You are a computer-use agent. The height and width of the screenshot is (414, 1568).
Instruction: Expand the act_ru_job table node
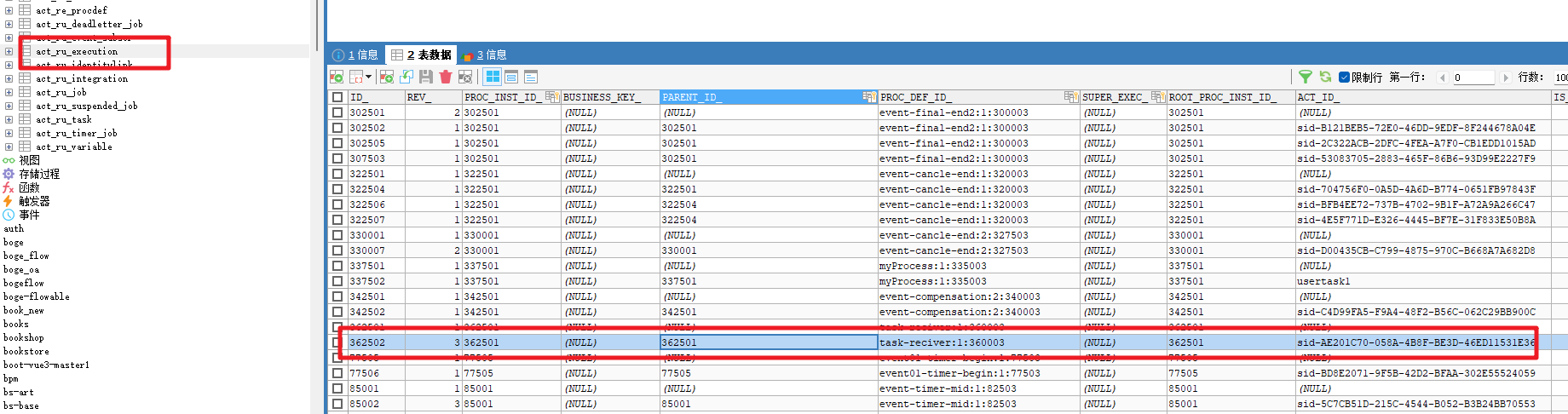coord(9,92)
